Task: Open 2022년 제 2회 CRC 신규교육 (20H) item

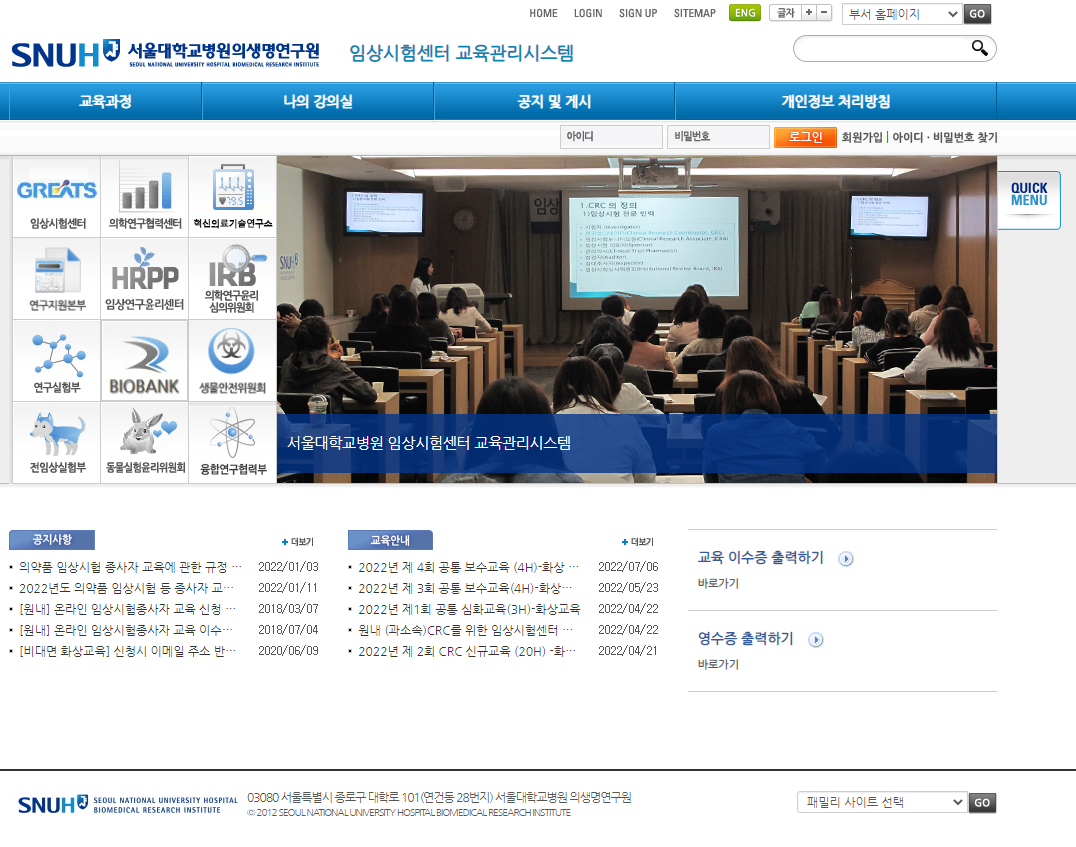Action: pyautogui.click(x=467, y=651)
